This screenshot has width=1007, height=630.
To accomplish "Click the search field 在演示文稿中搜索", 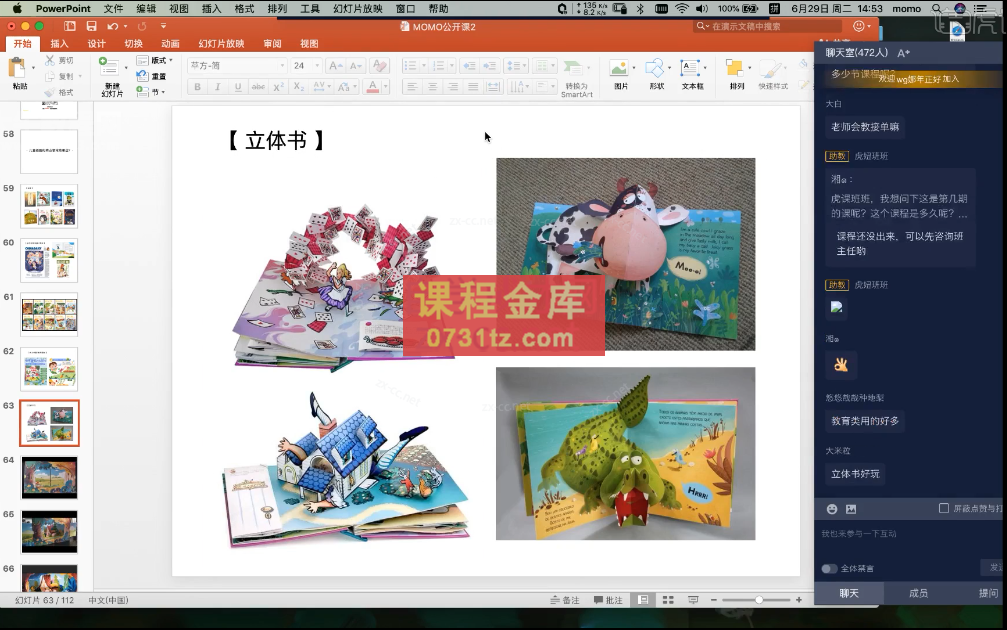I will 768,26.
